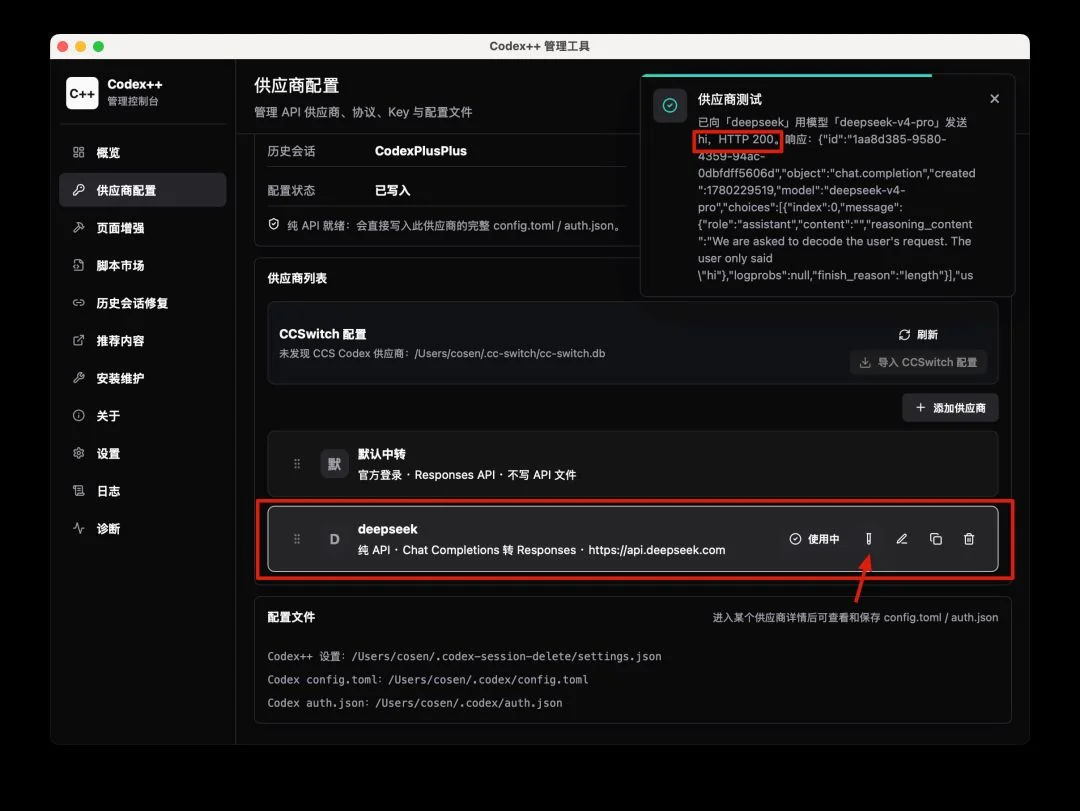The height and width of the screenshot is (811, 1080).
Task: Refresh the CCSwitch 配置
Action: coord(918,334)
